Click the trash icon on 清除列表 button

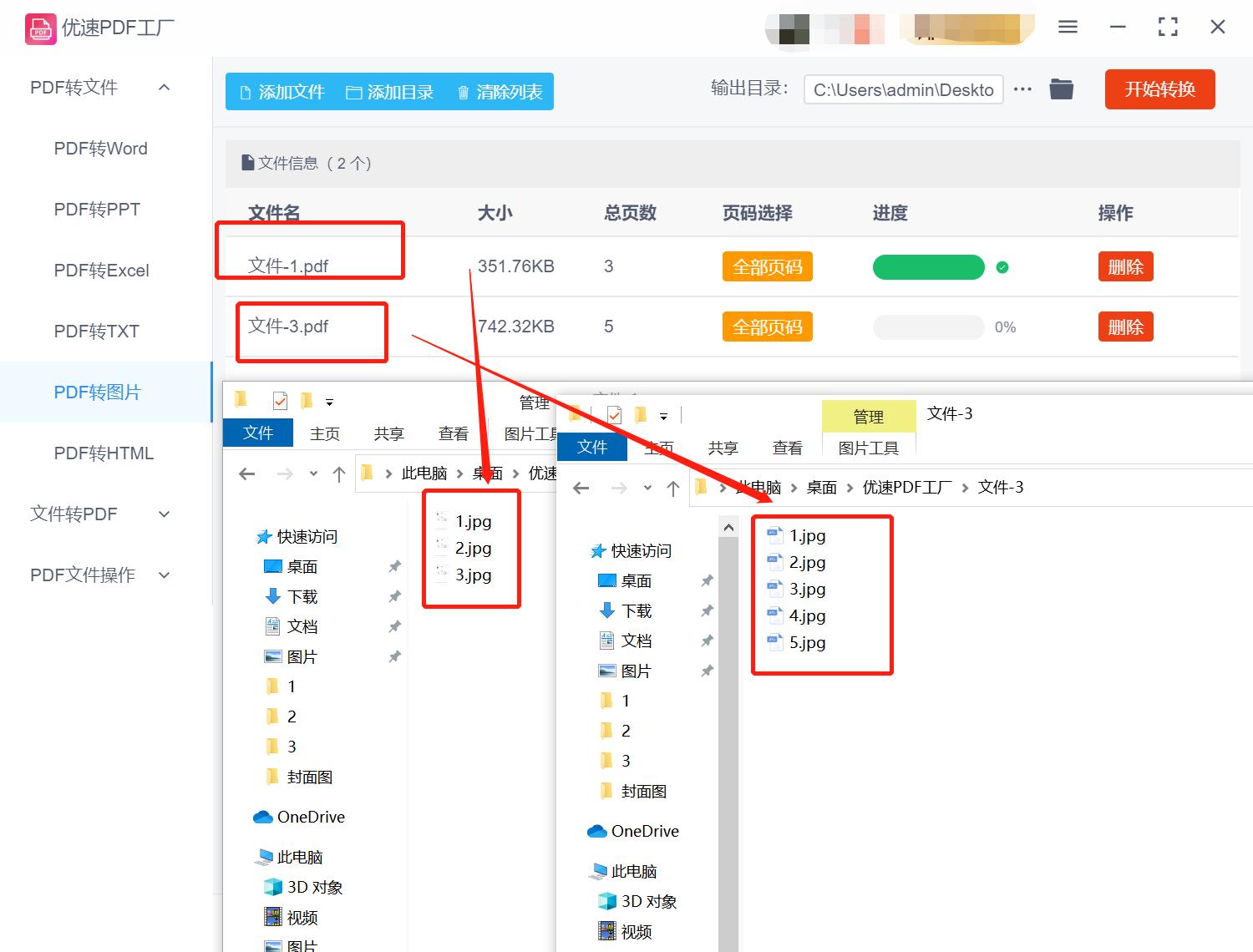(464, 92)
